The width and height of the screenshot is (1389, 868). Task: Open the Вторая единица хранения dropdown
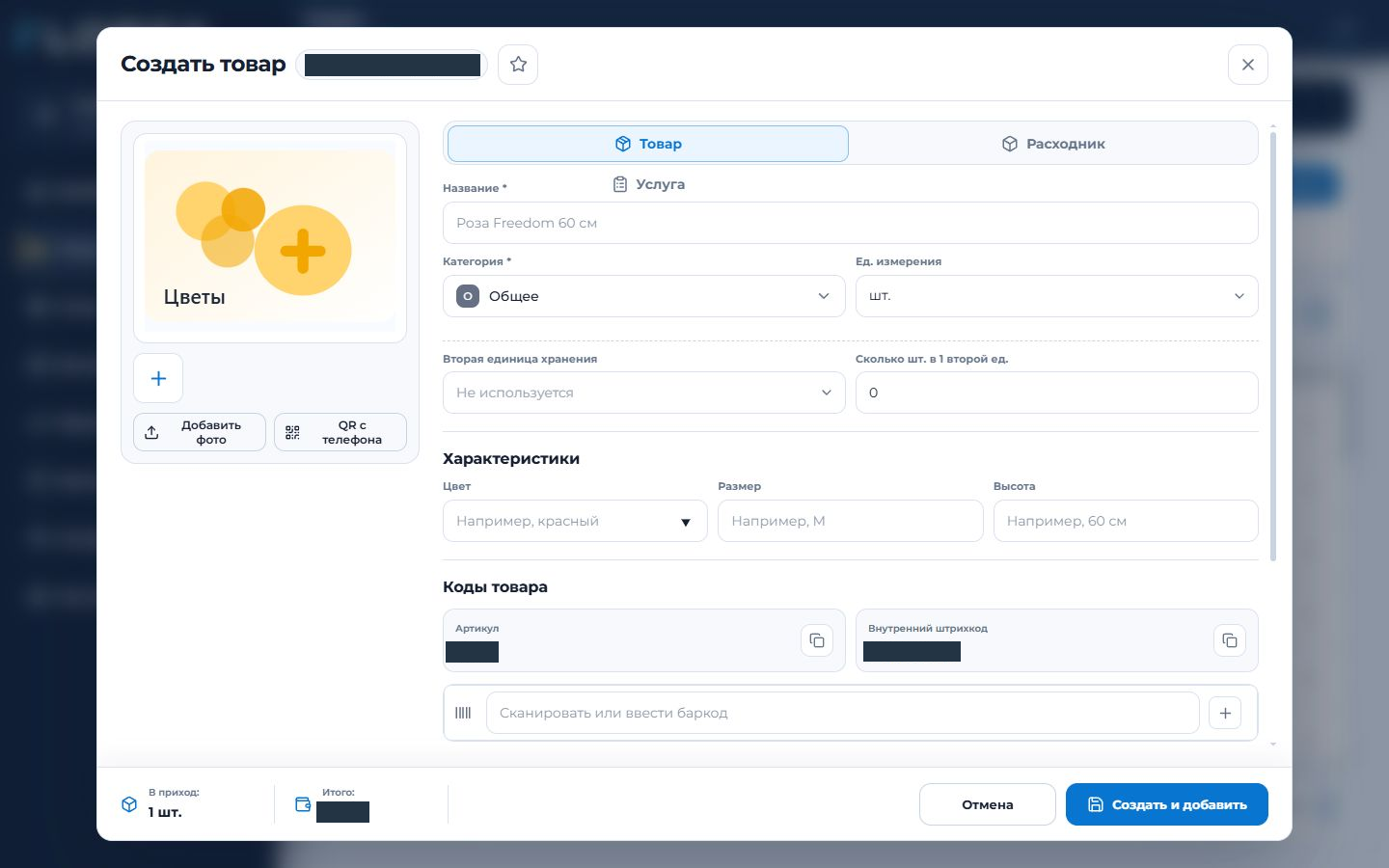pyautogui.click(x=643, y=393)
